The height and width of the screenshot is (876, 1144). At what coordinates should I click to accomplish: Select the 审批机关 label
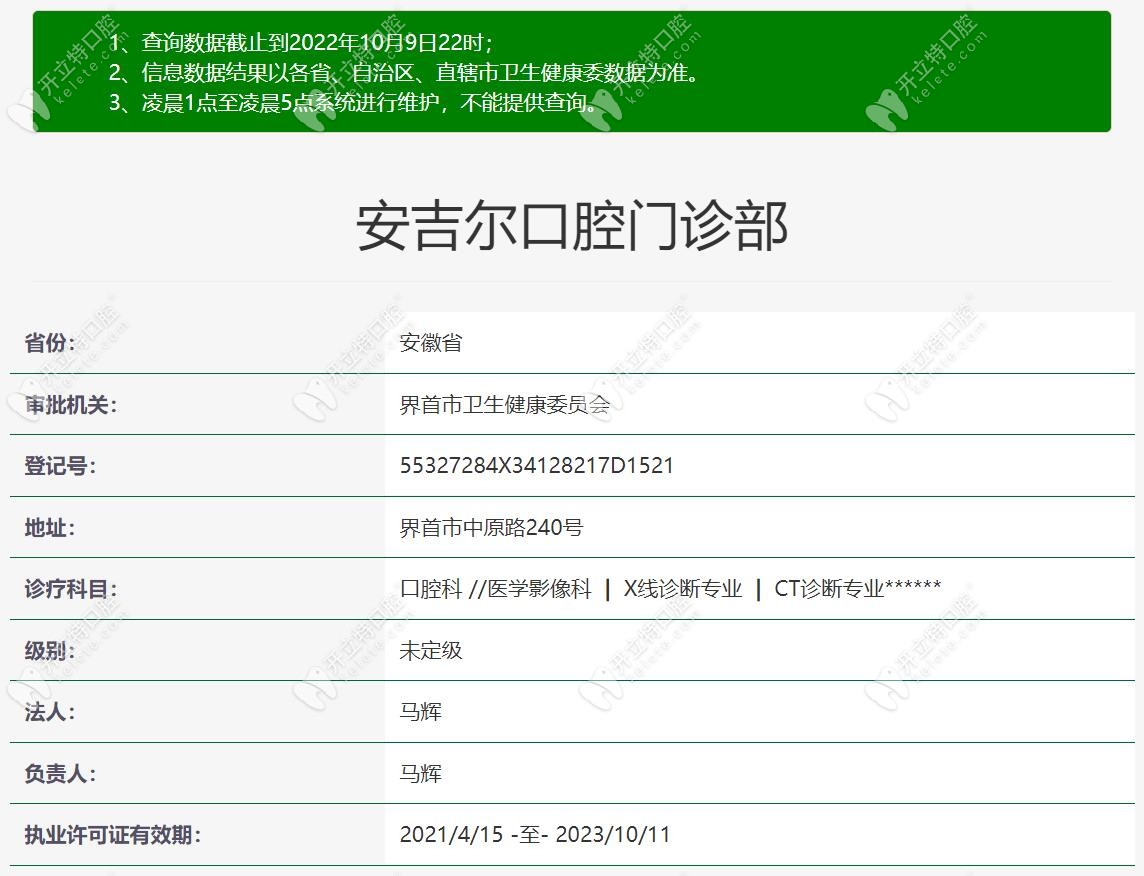[x=71, y=404]
